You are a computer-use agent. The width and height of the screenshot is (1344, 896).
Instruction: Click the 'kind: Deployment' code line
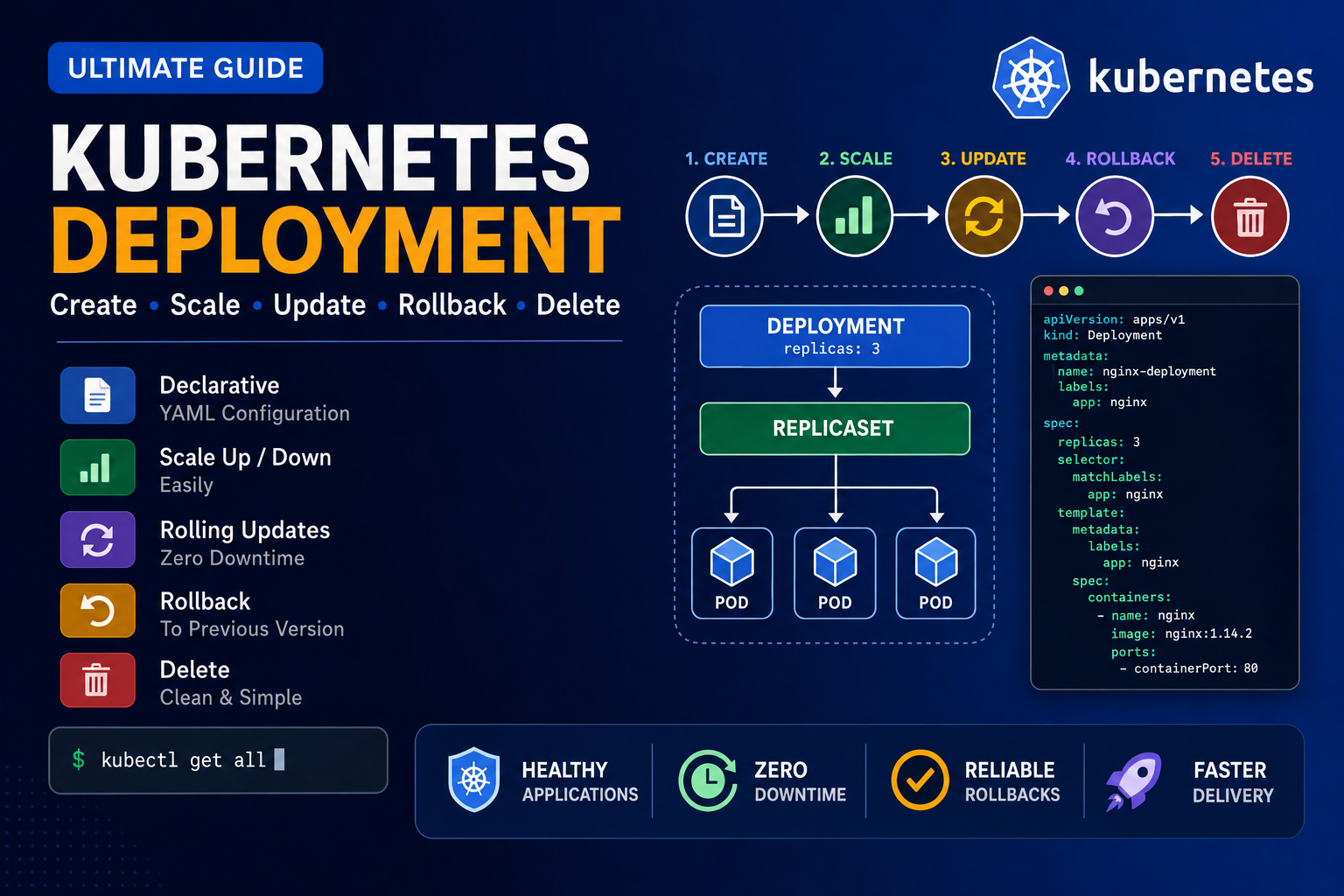1102,335
